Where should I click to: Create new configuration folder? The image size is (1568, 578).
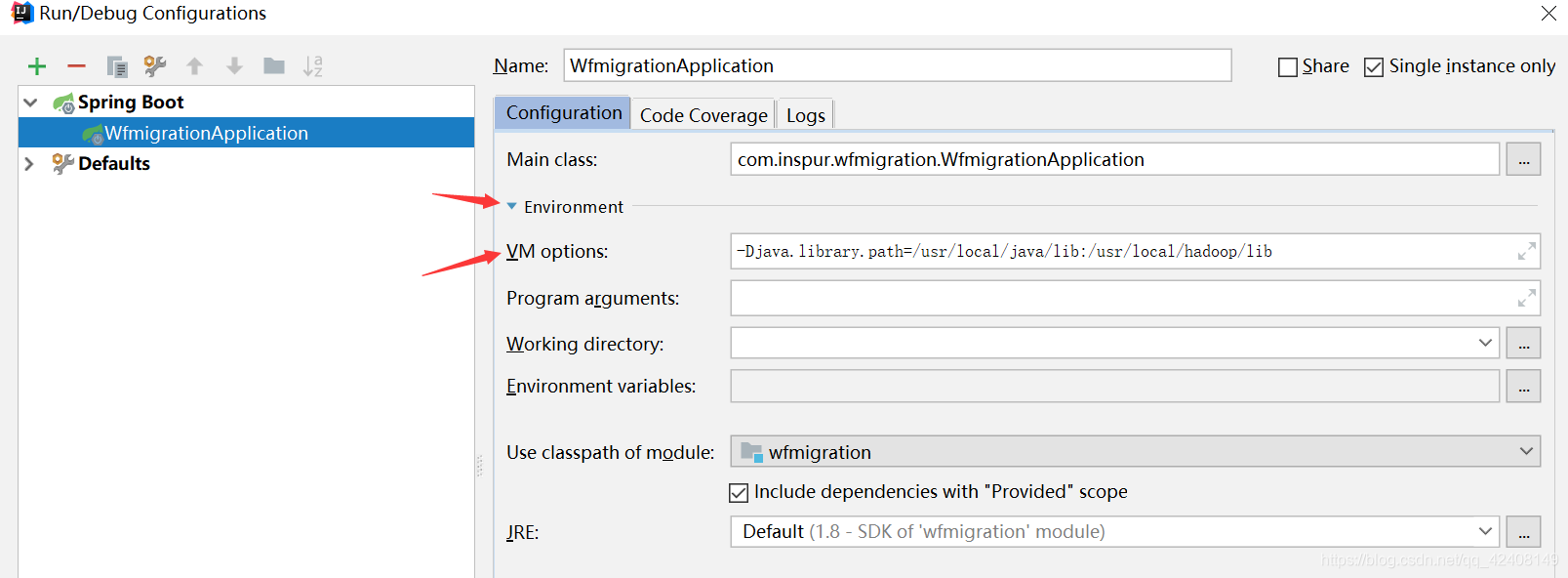click(x=274, y=66)
